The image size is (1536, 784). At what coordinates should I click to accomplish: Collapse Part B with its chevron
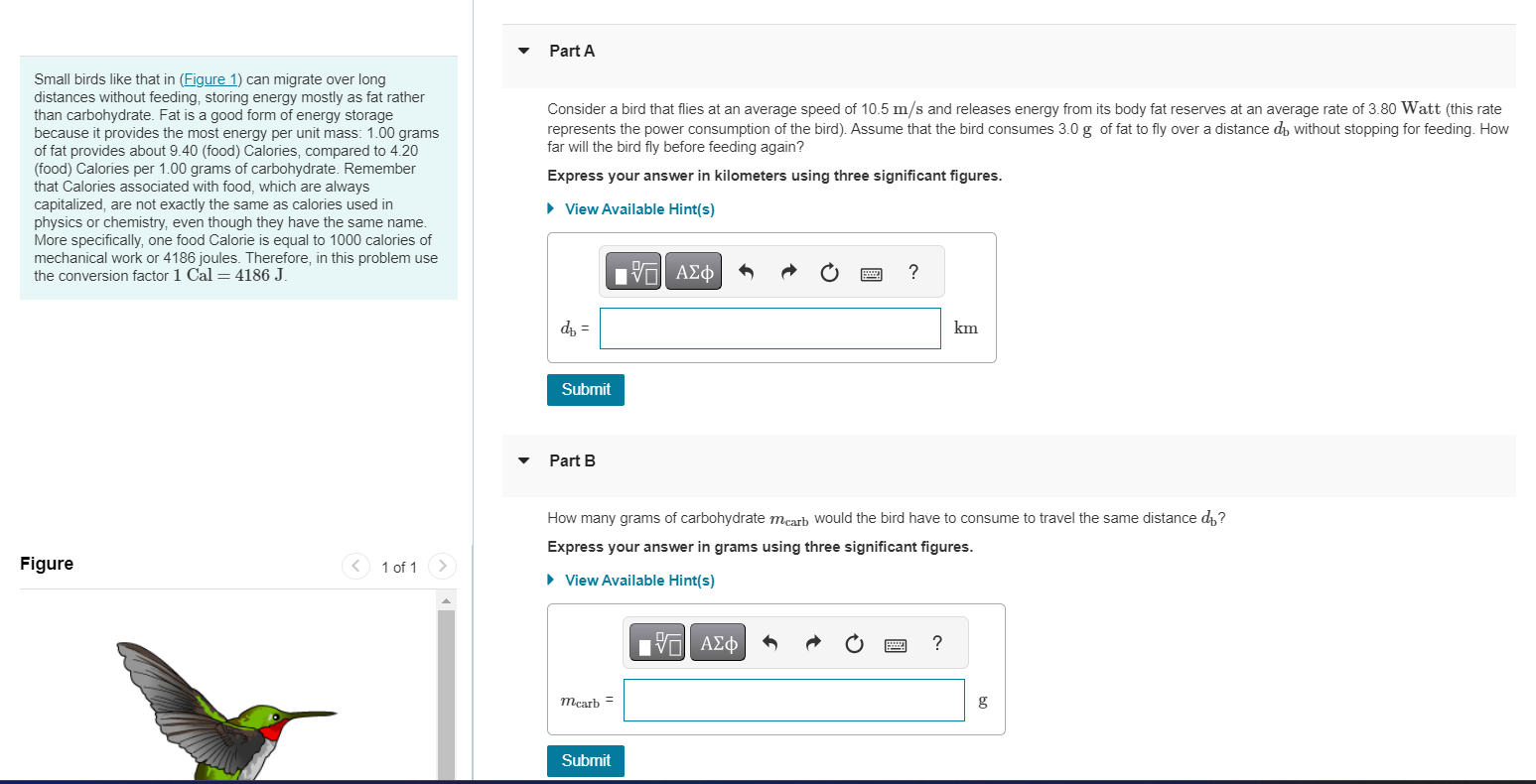[523, 460]
